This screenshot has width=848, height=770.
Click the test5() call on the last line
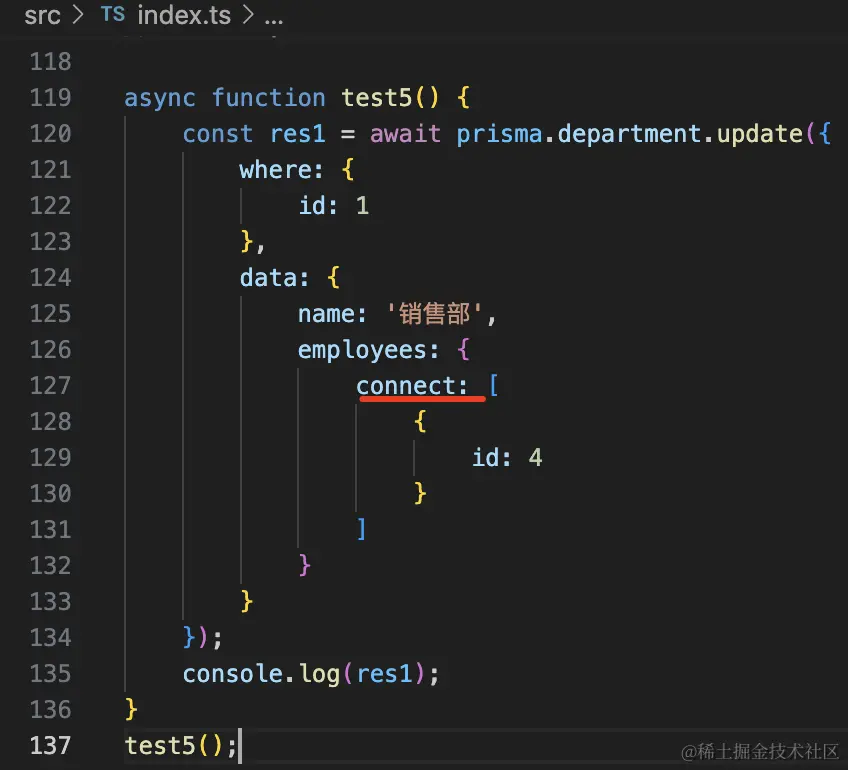point(167,745)
